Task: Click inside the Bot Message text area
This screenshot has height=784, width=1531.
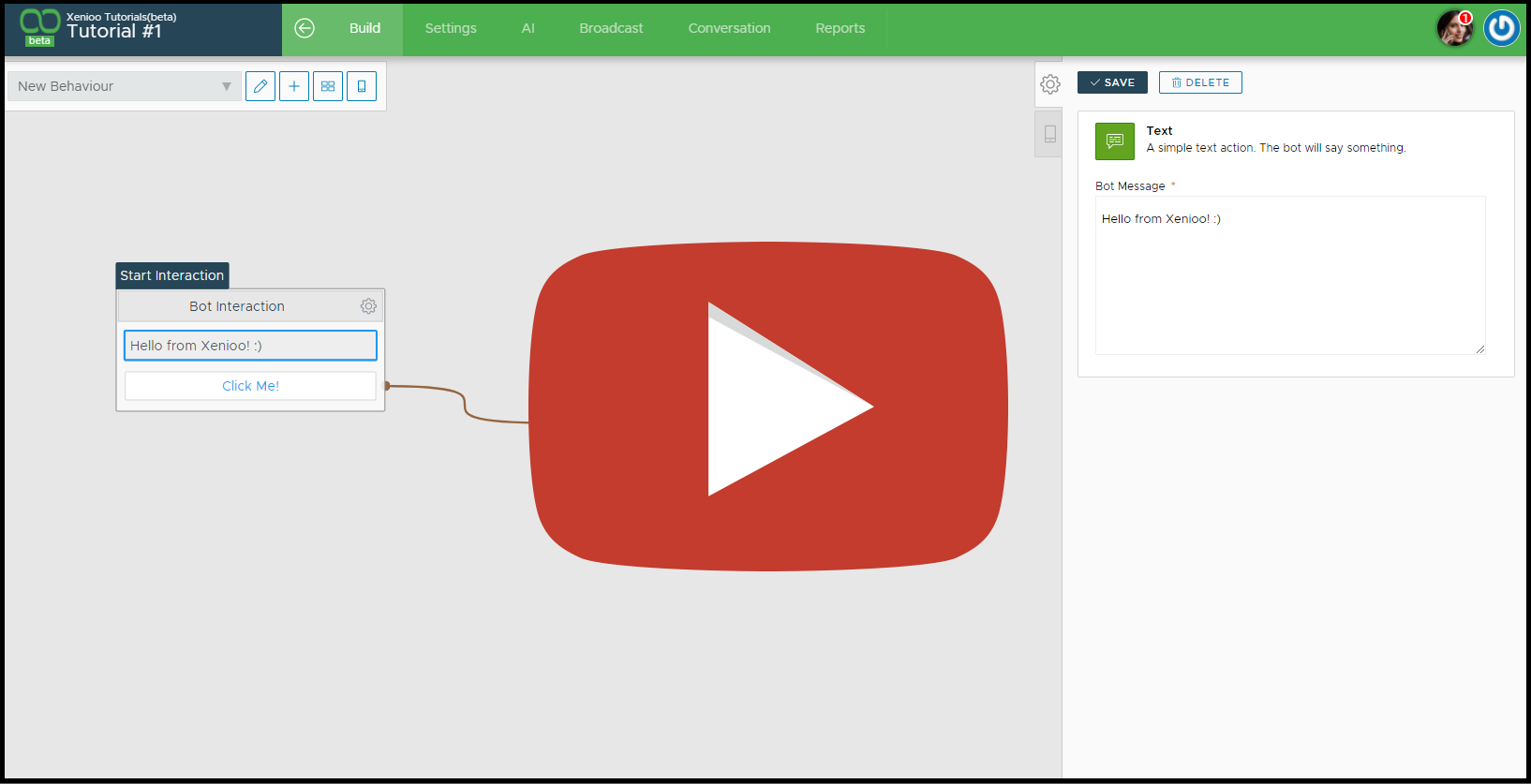Action: tap(1290, 275)
